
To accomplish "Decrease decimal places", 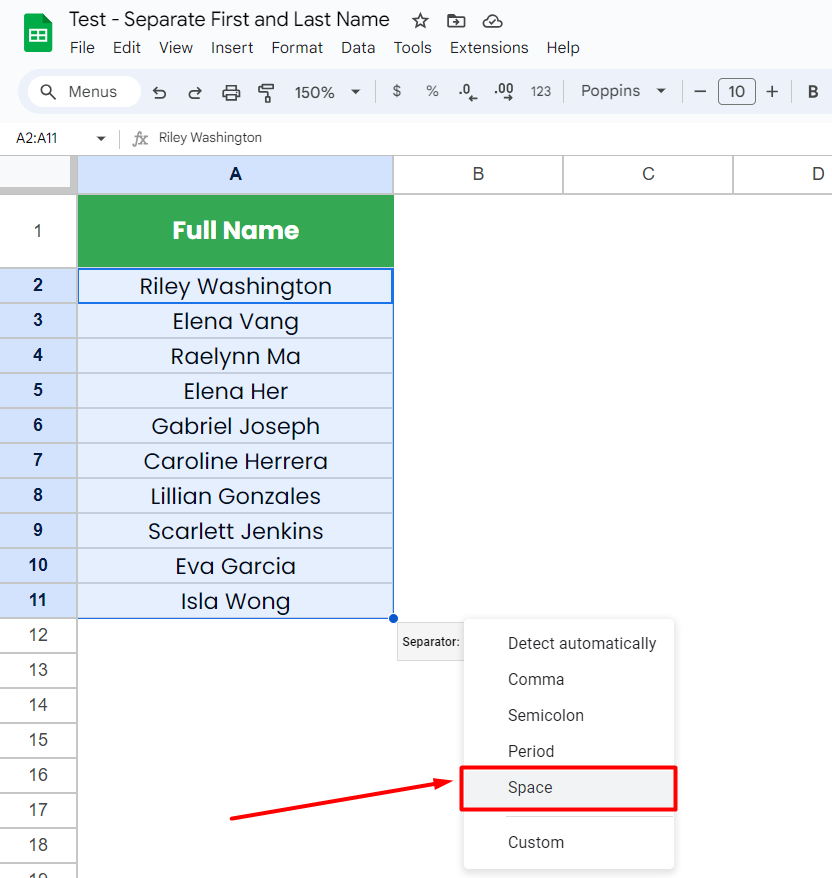I will tap(468, 91).
